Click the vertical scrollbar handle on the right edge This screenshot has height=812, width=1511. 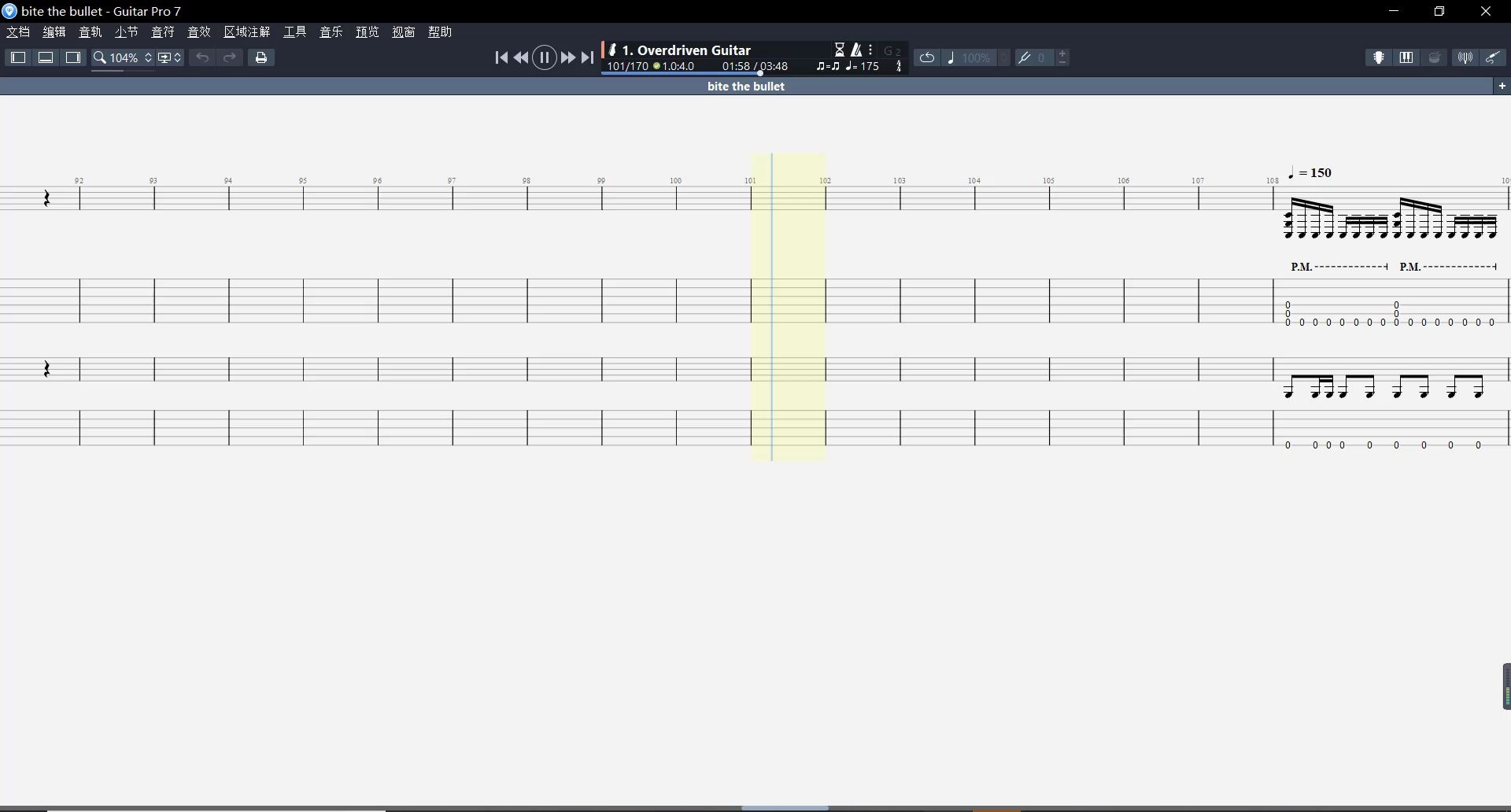(x=1506, y=686)
